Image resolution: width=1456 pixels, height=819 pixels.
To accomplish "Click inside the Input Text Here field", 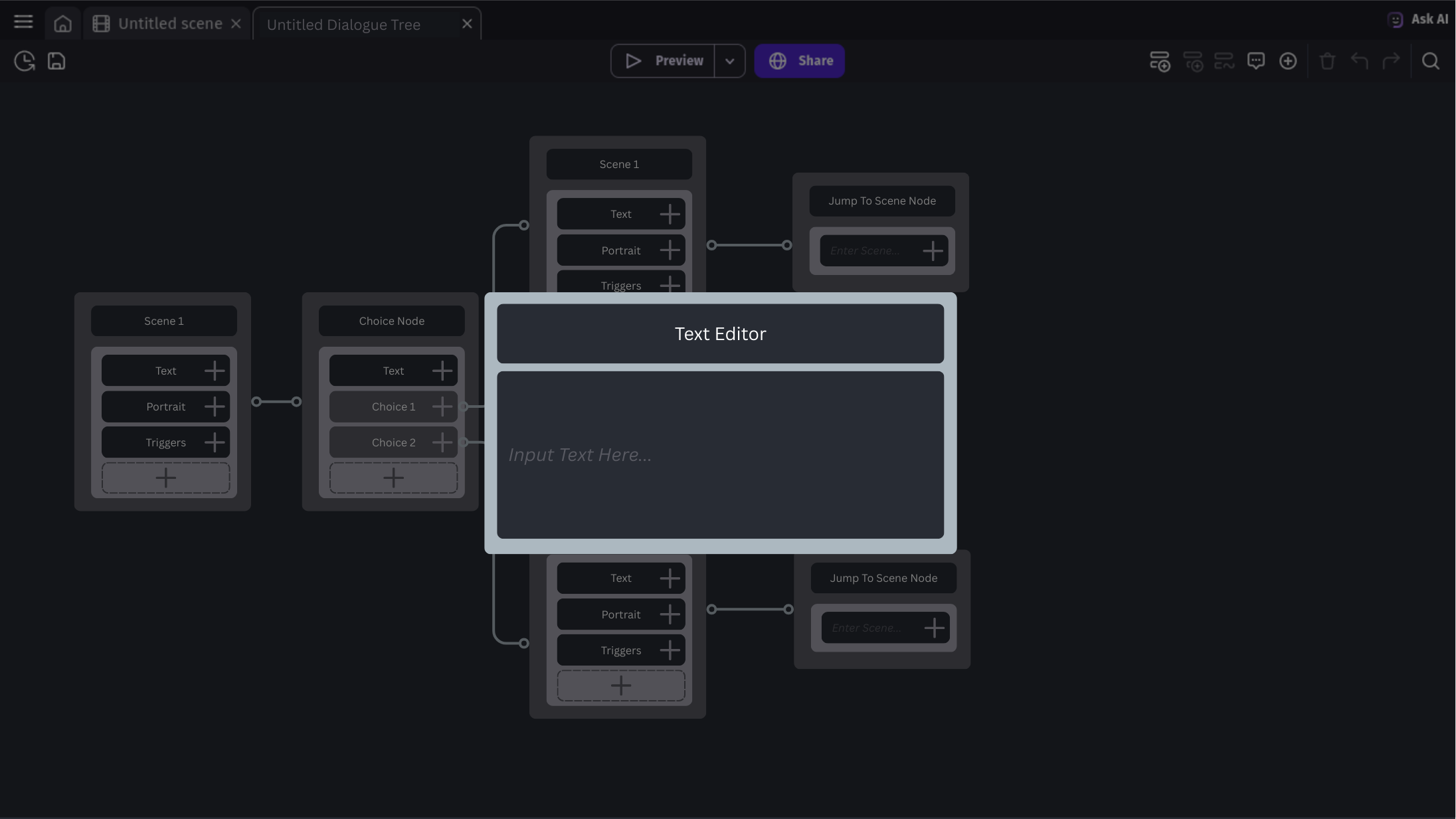I will 719,454.
